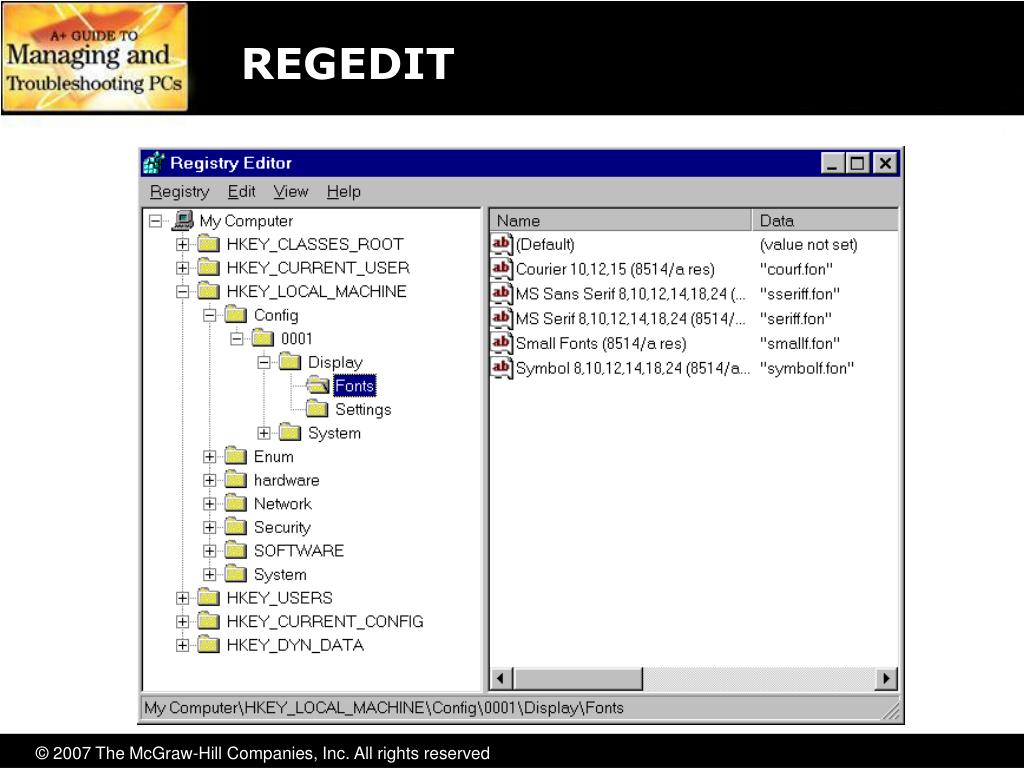This screenshot has height=768, width=1024.
Task: Click the HKEY_CLASSES_ROOT folder icon
Action: pos(208,244)
